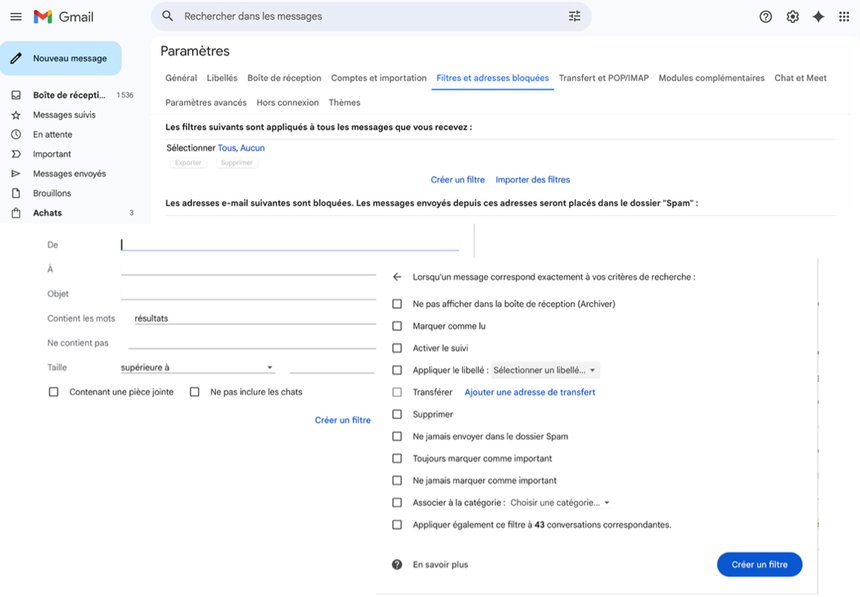Open the Google apps grid icon
The height and width of the screenshot is (597, 860).
coord(844,17)
